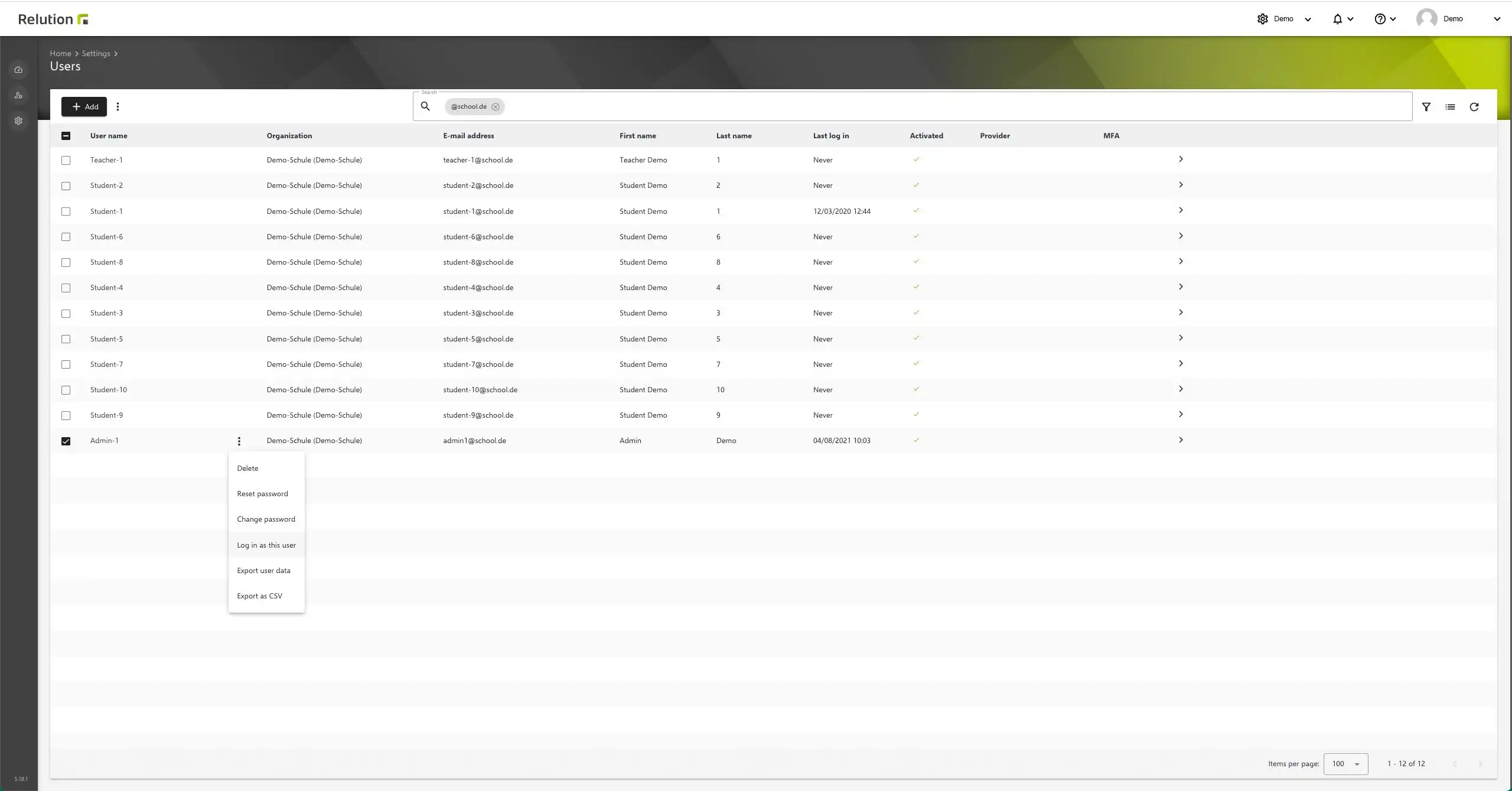
Task: Click the three-dot menu on Admin-1 row
Action: pos(239,441)
